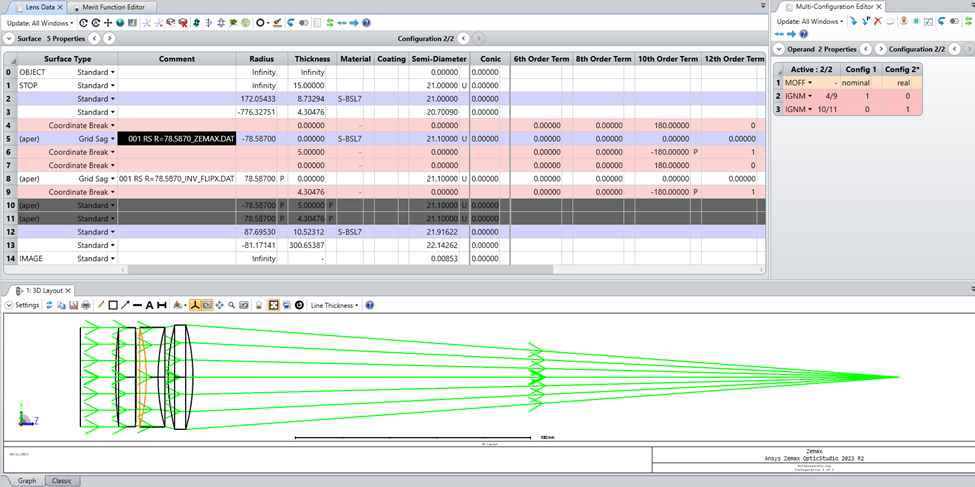Open the Update: All Windows dropdown in Lens Data
Screen dimensions: 975x487
pos(40,22)
